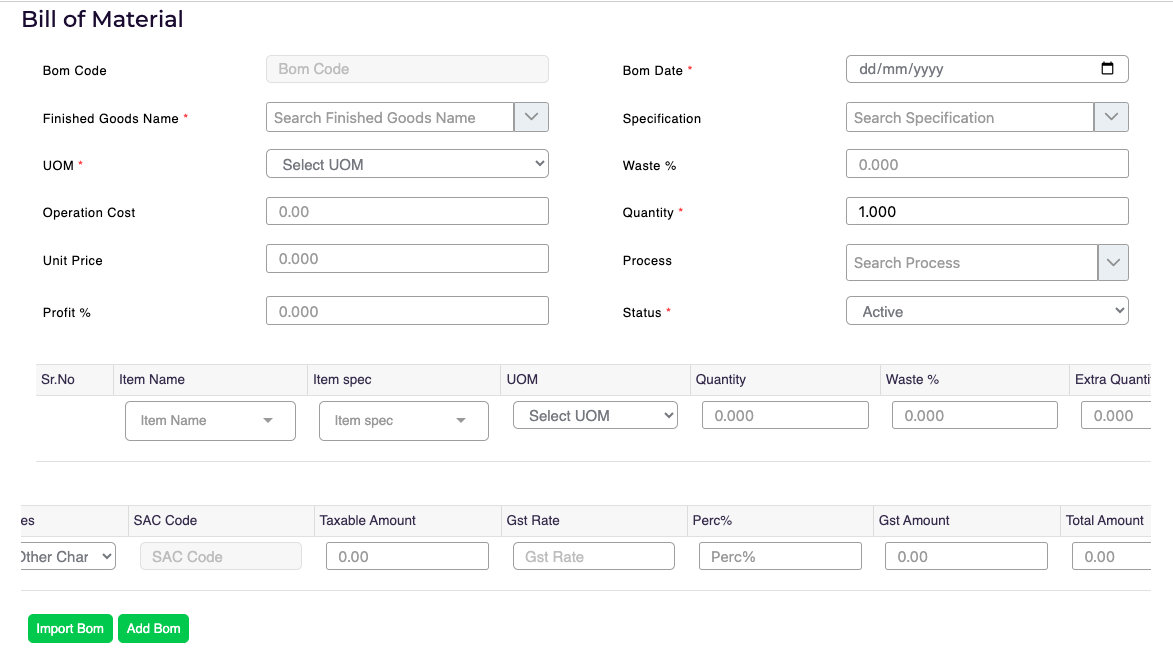Change the Status dropdown from Active
The width and height of the screenshot is (1173, 657).
pyautogui.click(x=987, y=311)
